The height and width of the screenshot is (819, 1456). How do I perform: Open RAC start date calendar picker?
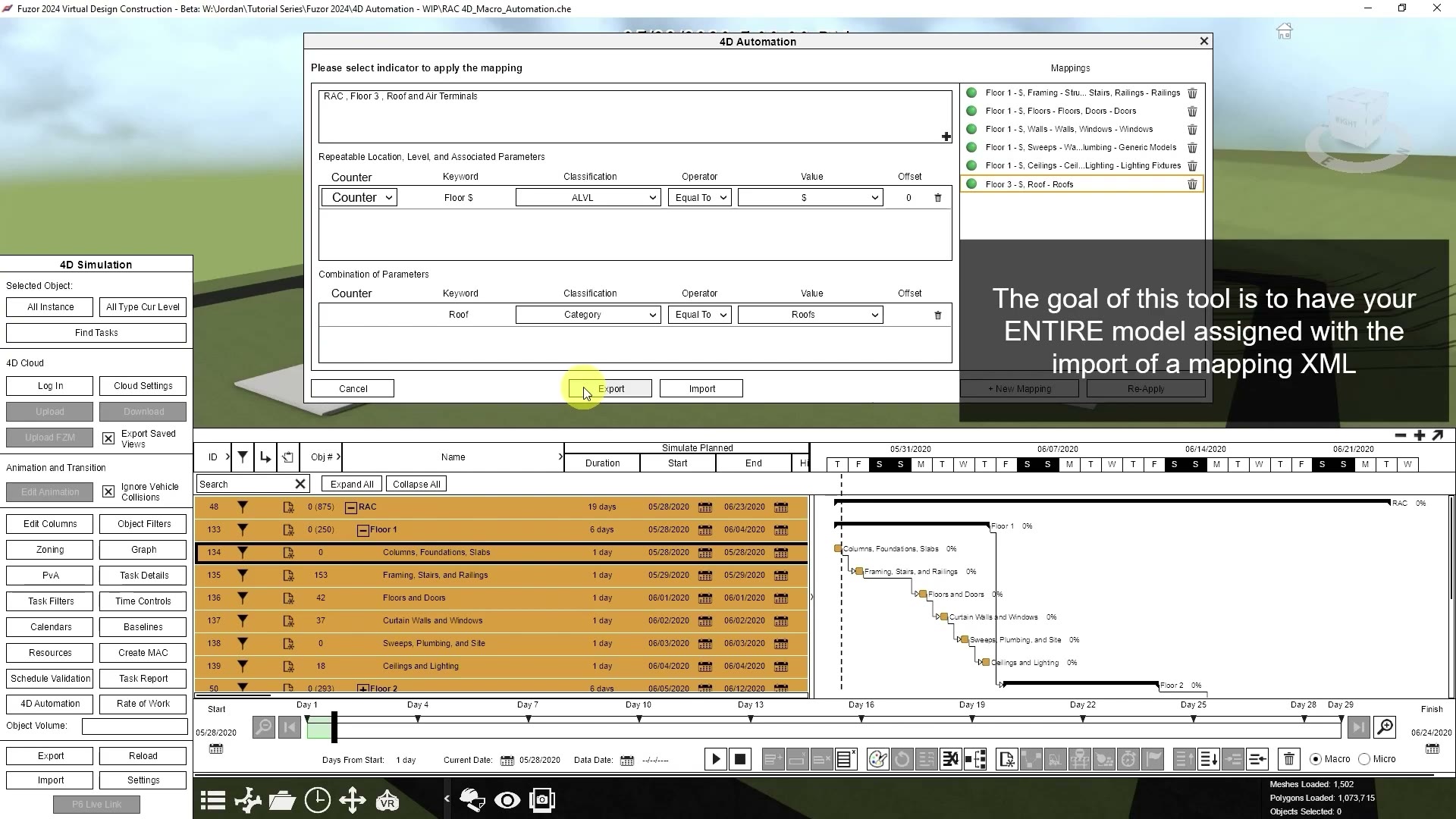tap(705, 507)
